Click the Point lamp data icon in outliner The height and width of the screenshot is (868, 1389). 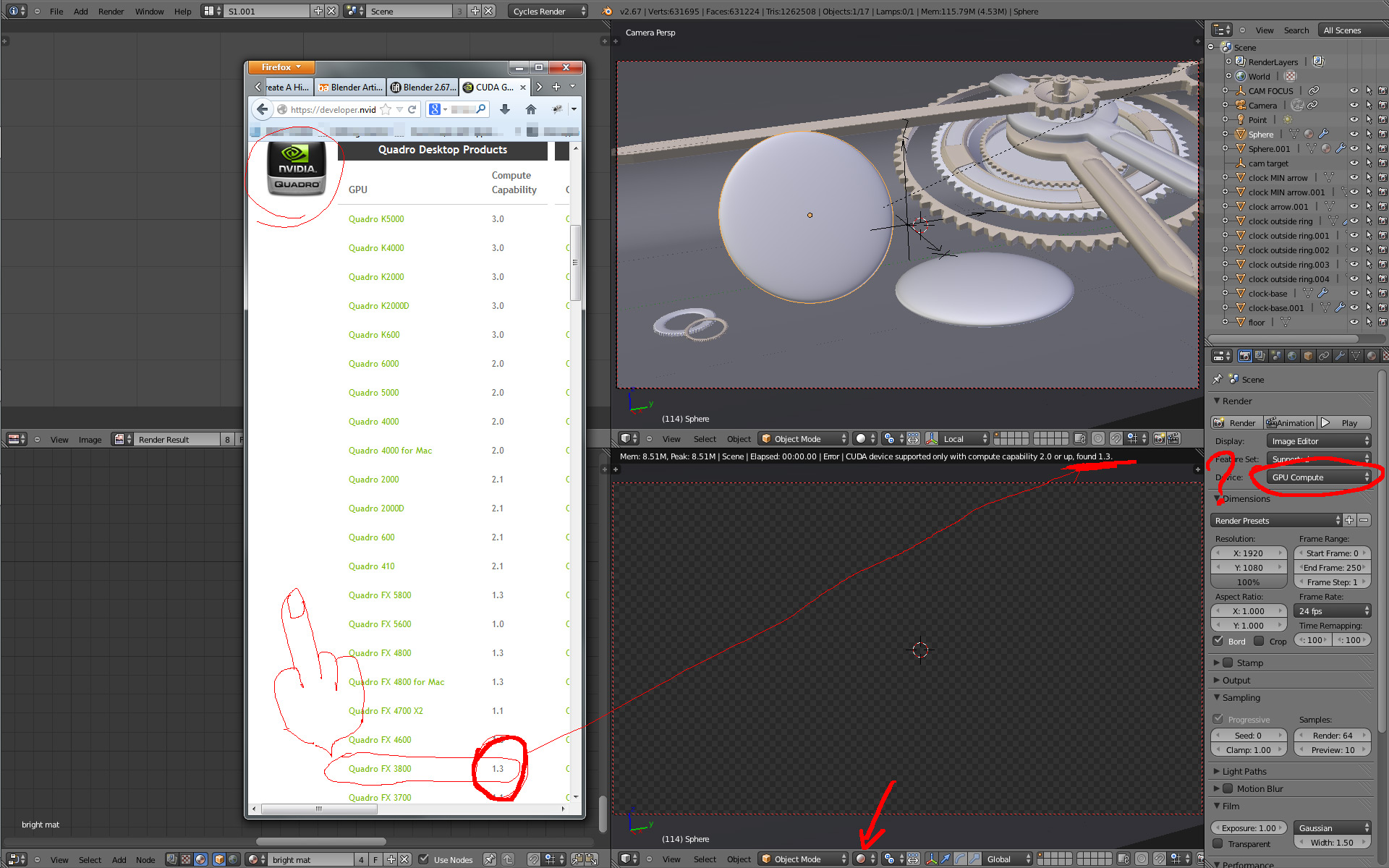[1288, 119]
